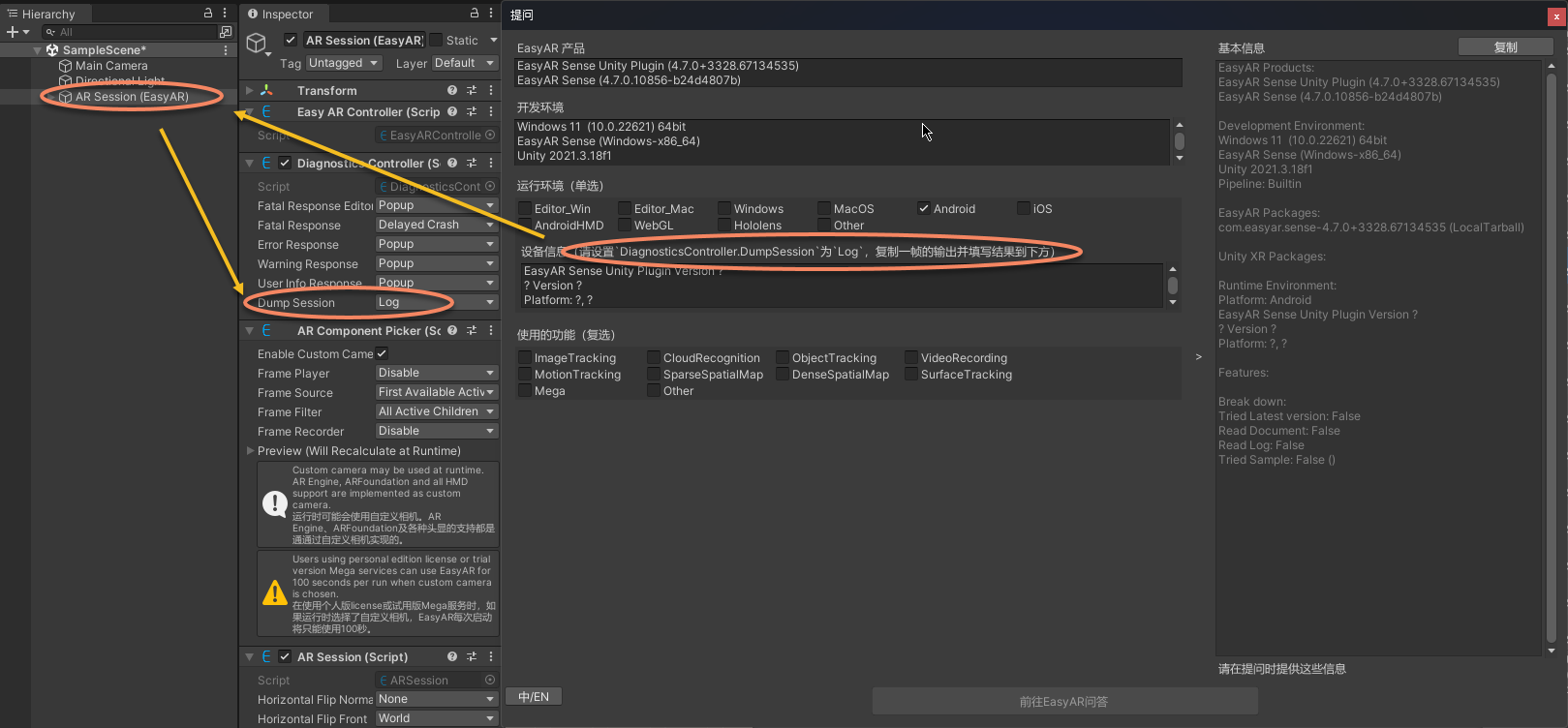Open SampleScene kebab options menu

click(227, 50)
